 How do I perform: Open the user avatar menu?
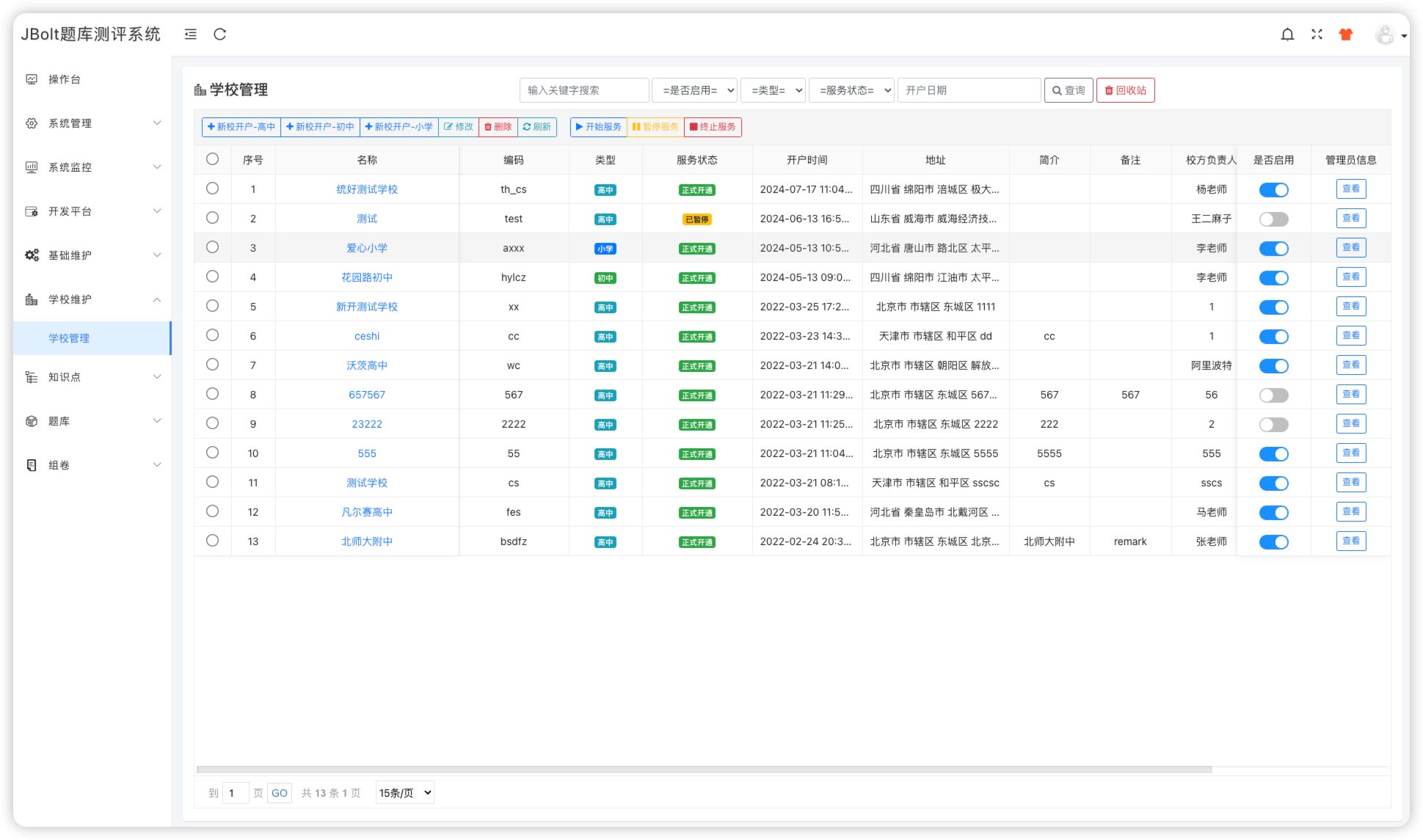click(1391, 34)
